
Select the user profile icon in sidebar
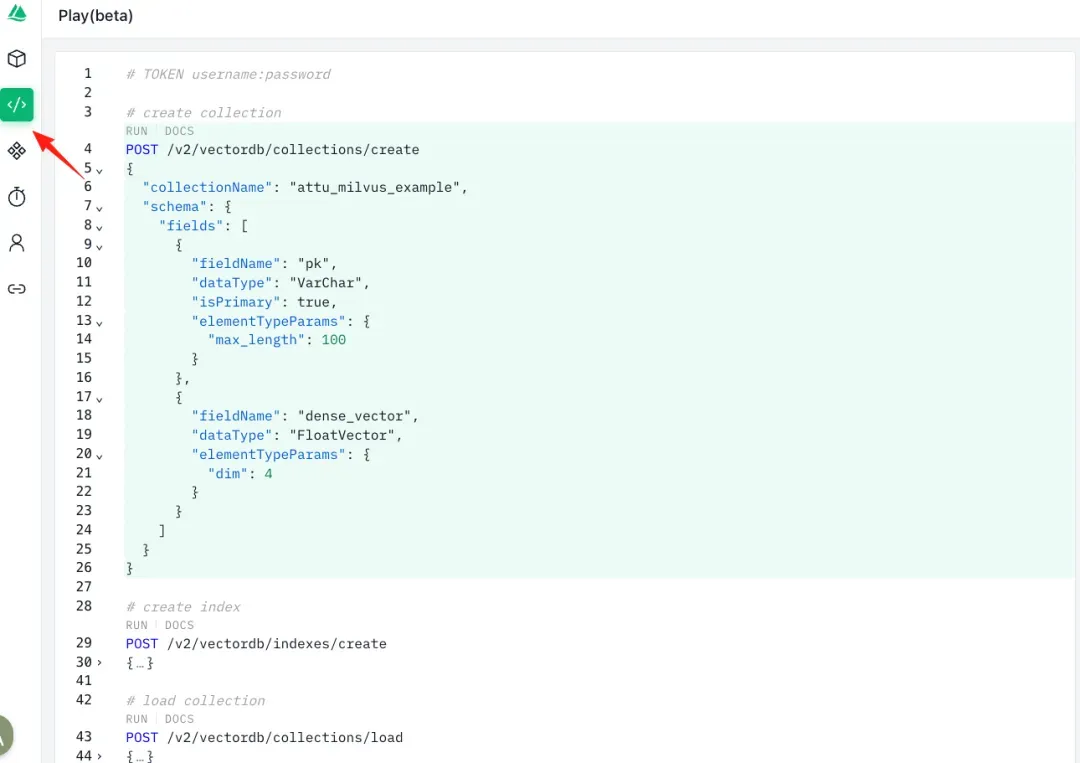16,242
